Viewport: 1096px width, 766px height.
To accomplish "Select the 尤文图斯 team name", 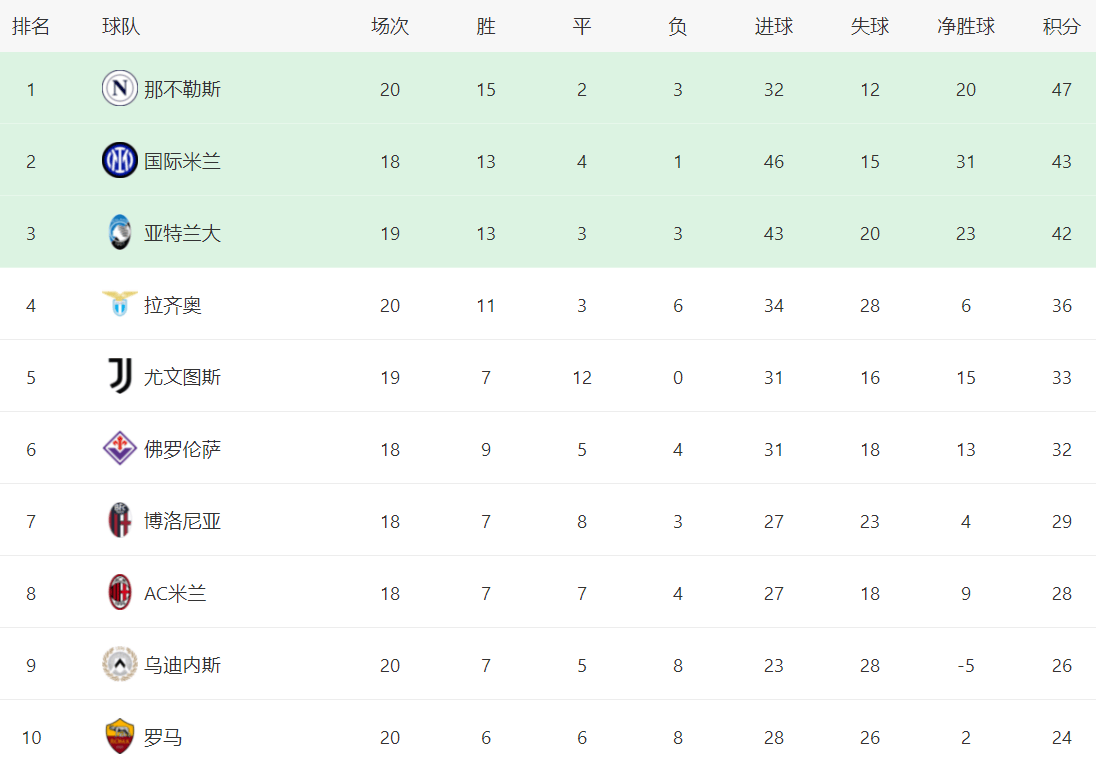I will coord(182,378).
